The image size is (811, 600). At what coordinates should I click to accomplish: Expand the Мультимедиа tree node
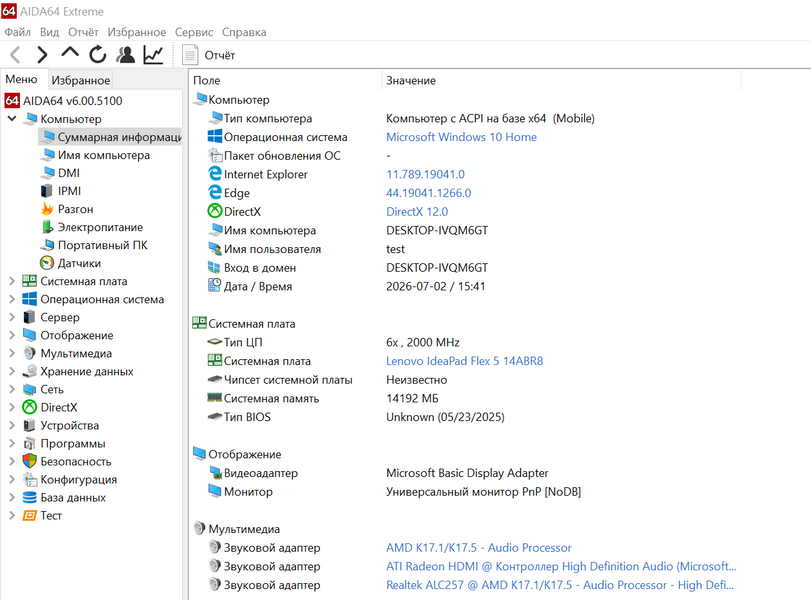(12, 353)
